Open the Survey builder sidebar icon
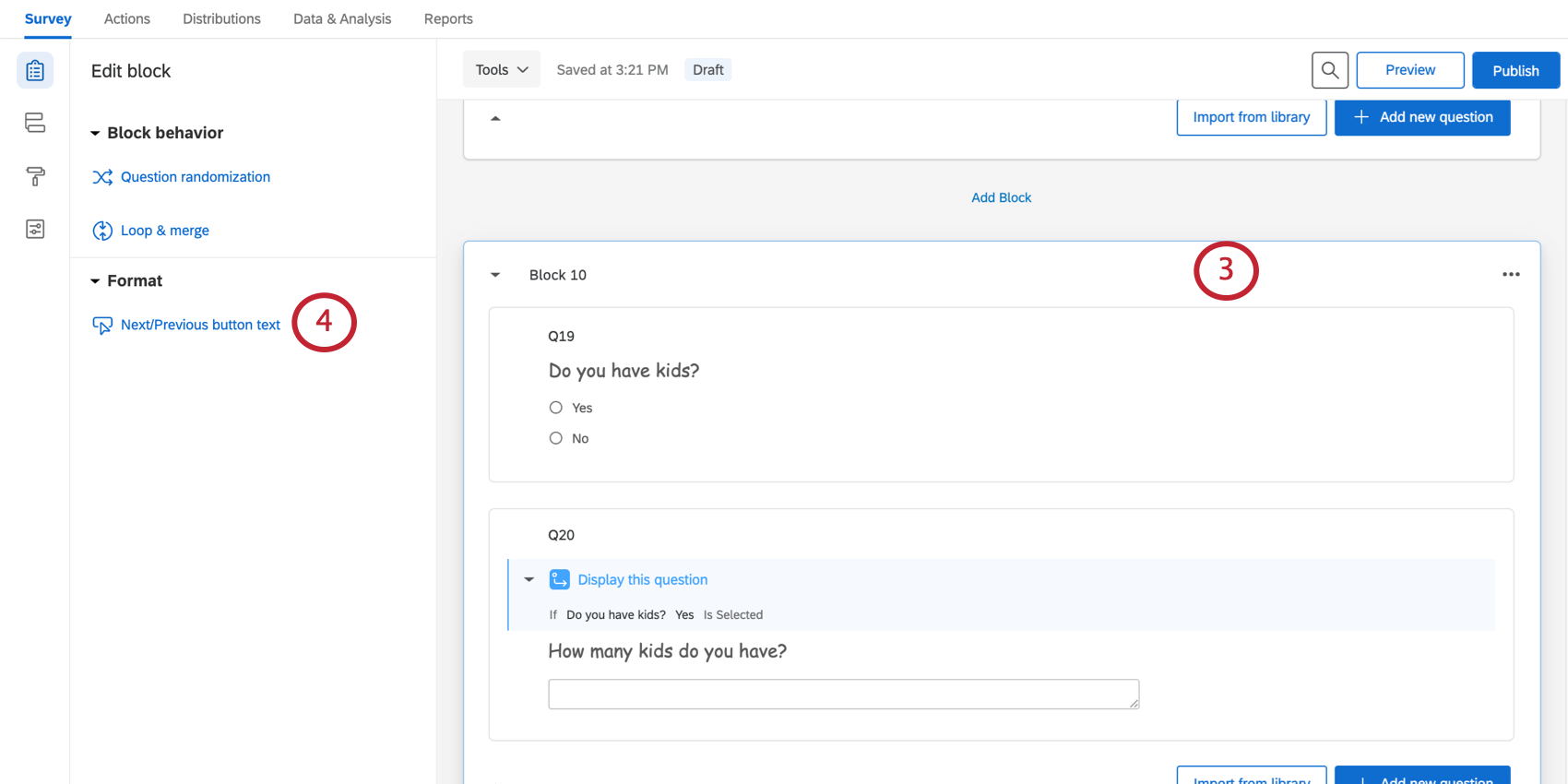 (35, 71)
